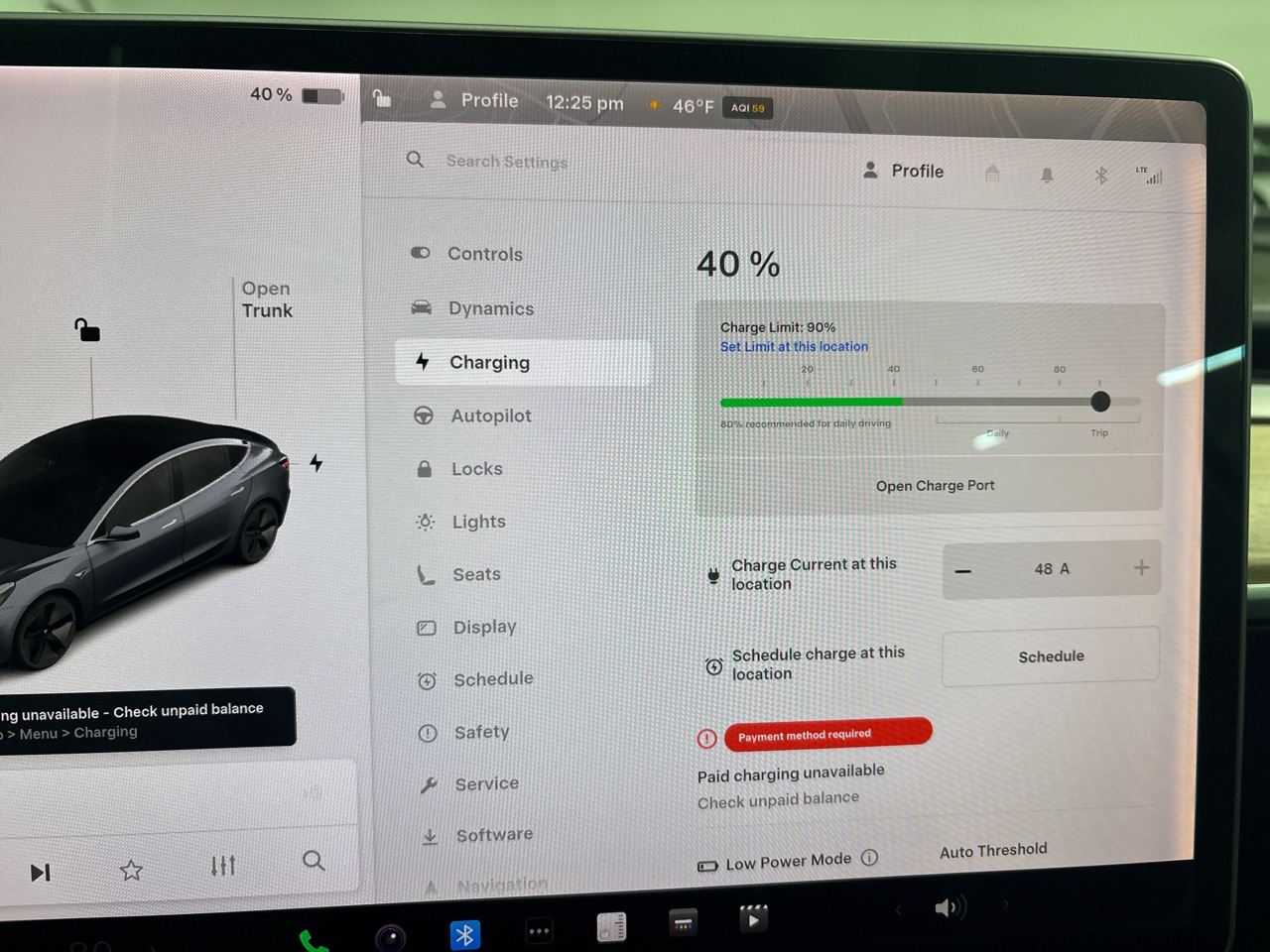Favorite the current song with the star

coord(131,870)
